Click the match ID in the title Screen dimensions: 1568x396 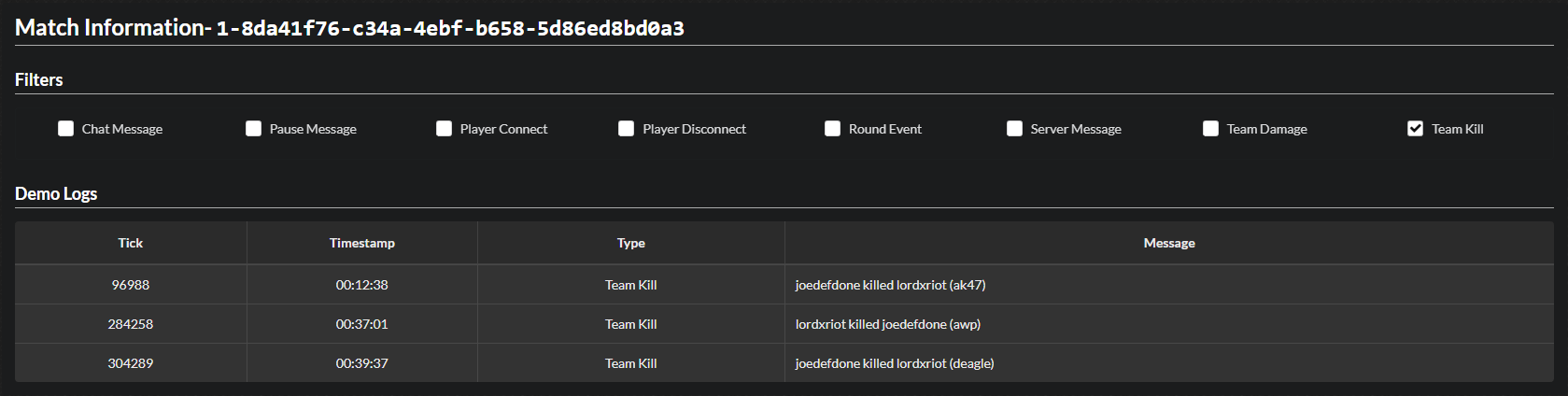pos(450,29)
